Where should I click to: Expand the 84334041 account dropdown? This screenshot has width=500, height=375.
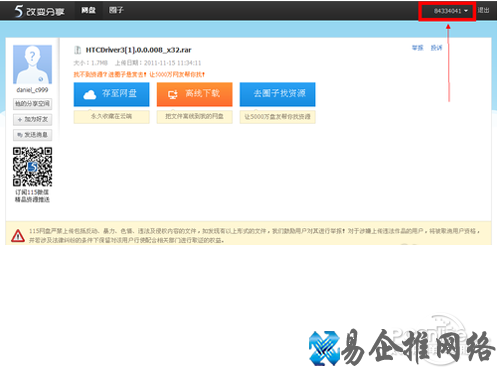tap(450, 11)
